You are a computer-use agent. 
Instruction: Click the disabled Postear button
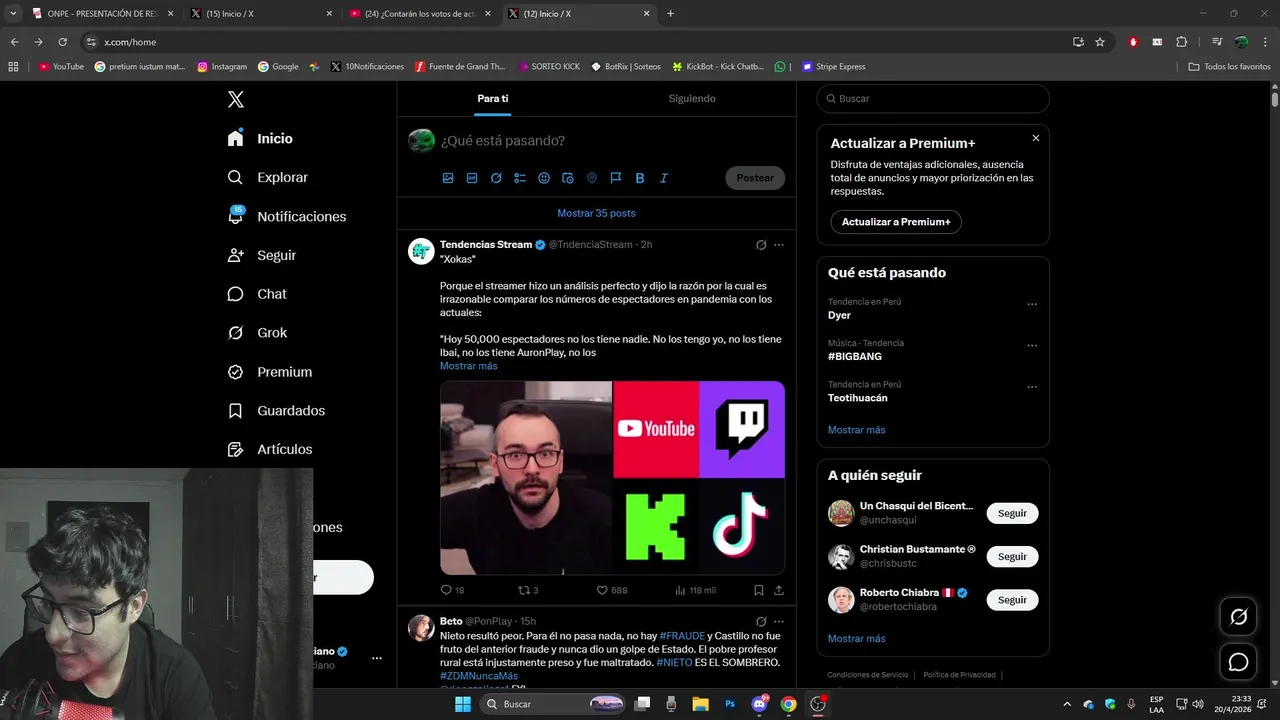coord(755,178)
